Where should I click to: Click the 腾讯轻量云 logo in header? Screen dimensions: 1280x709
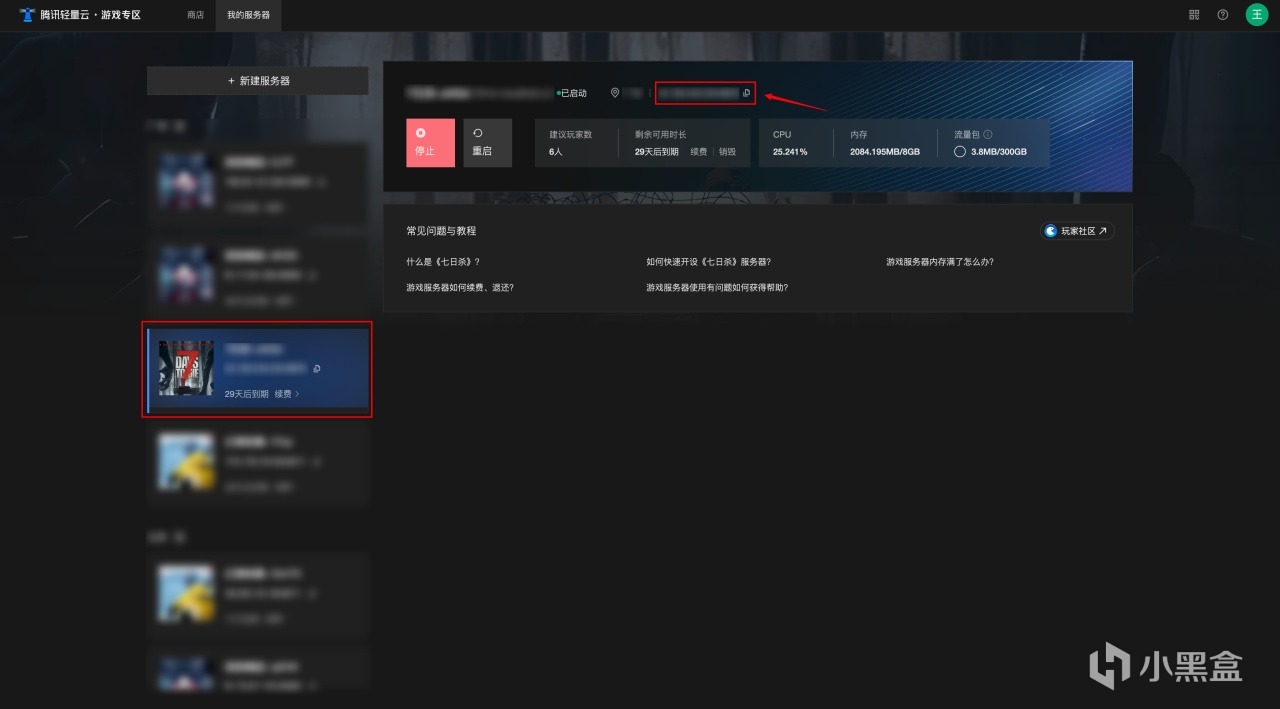(80, 15)
